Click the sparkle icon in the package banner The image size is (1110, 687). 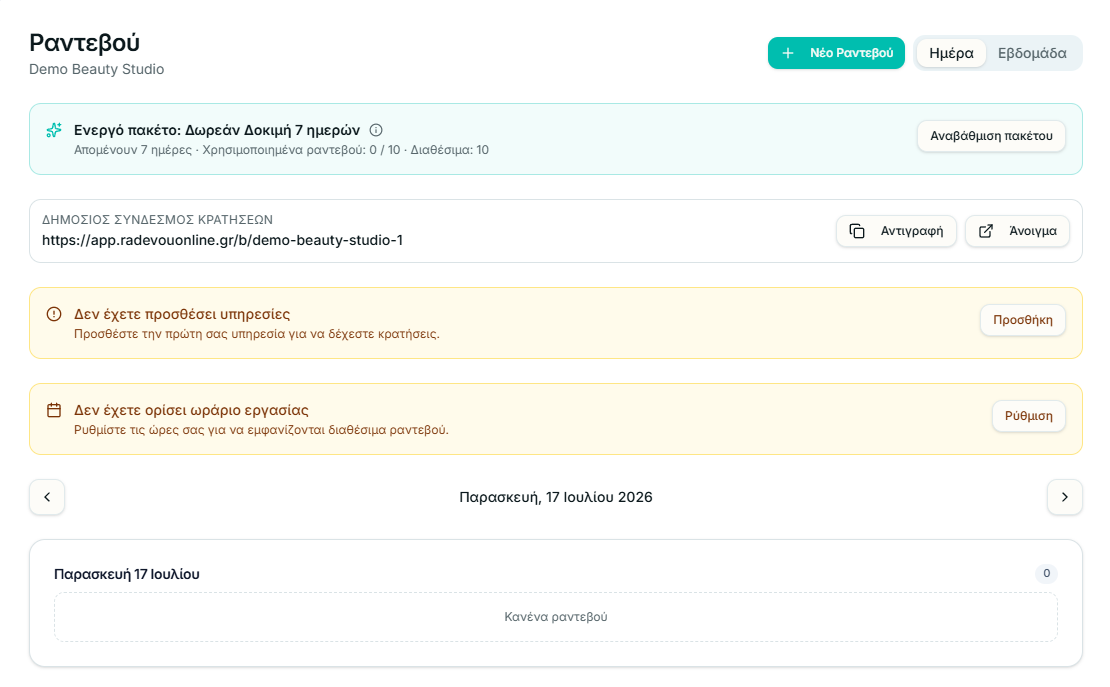tap(54, 130)
